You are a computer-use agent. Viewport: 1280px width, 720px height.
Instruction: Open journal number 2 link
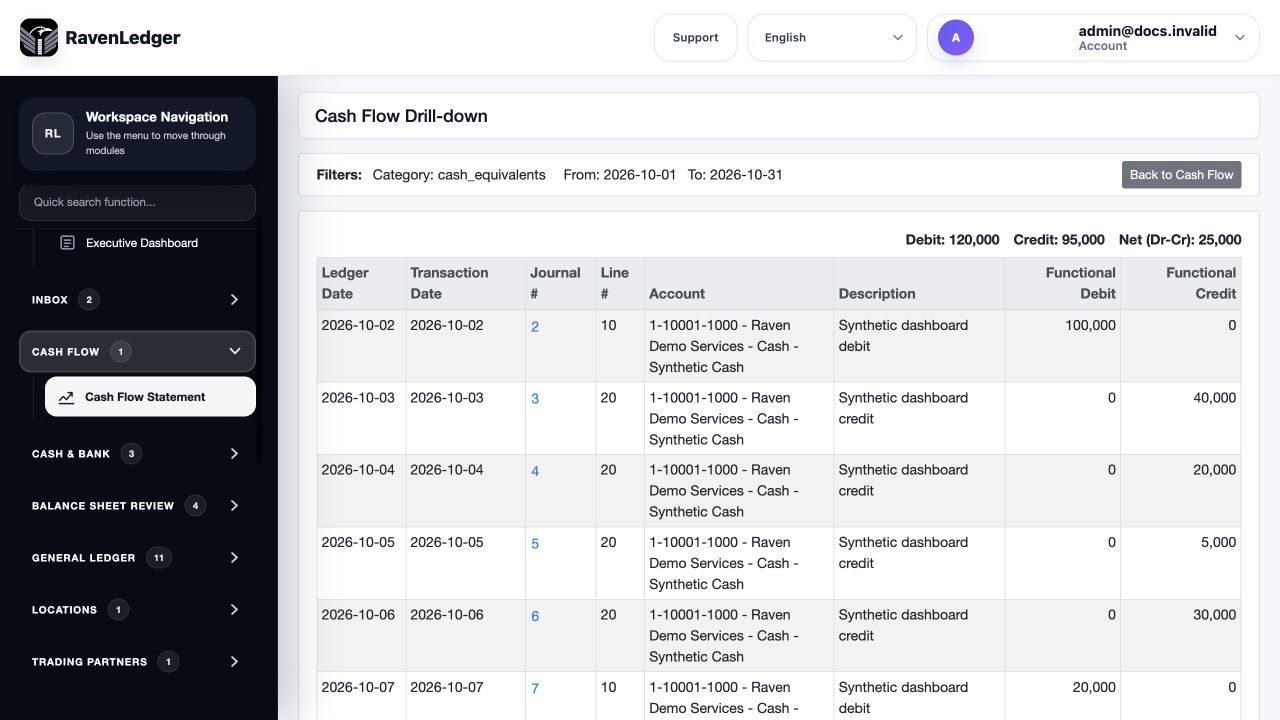click(x=535, y=327)
